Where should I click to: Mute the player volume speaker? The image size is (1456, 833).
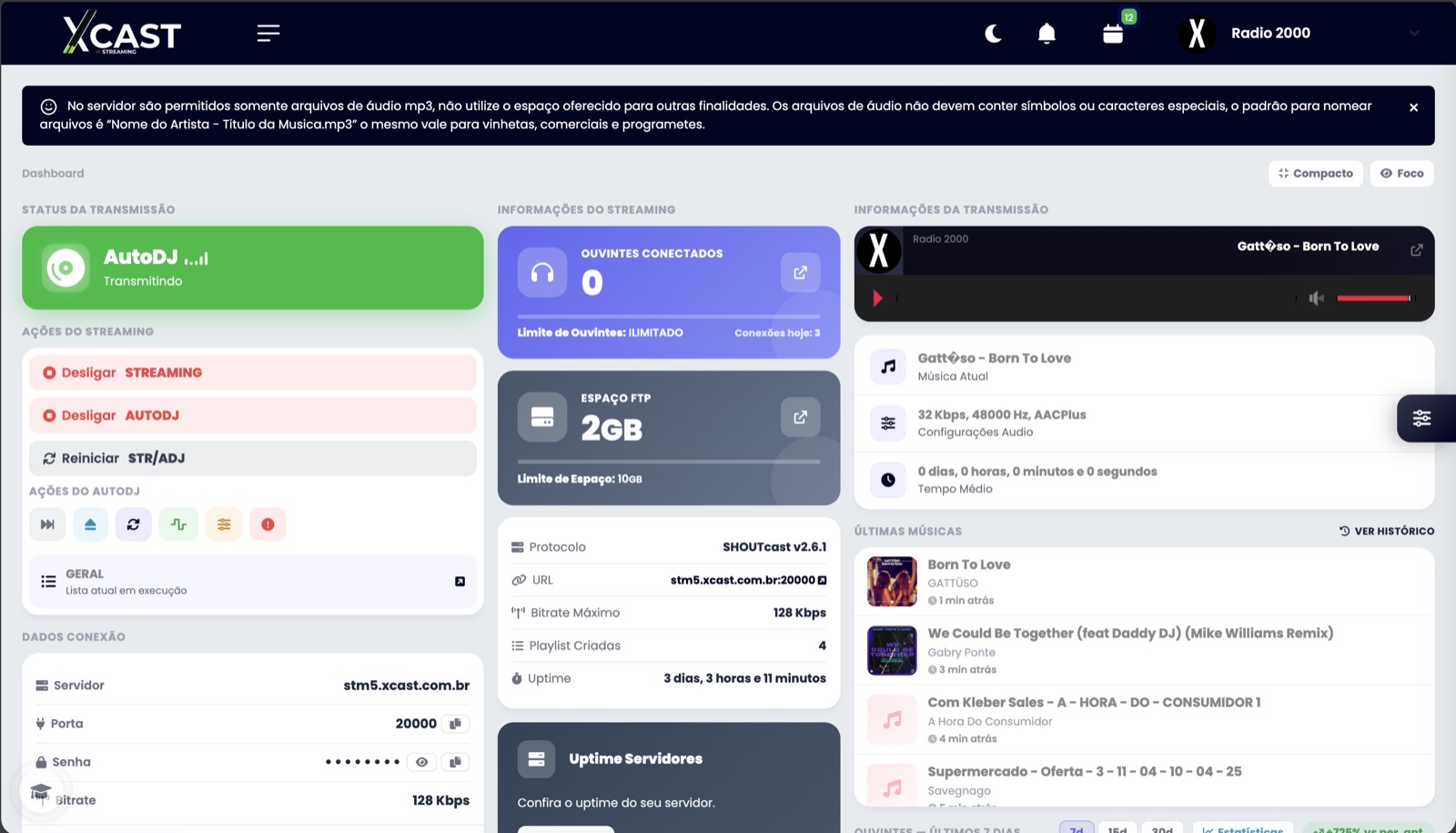pyautogui.click(x=1316, y=299)
